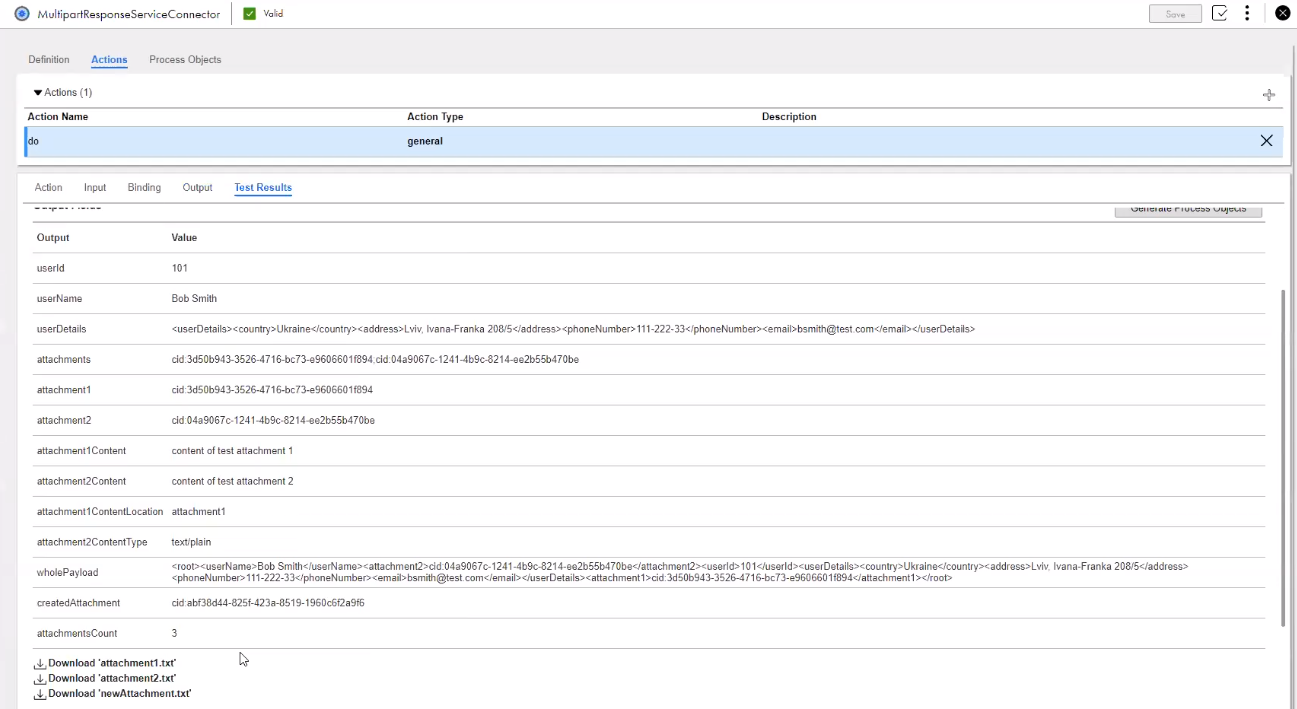Click the Output column header
1297x709 pixels.
point(53,238)
